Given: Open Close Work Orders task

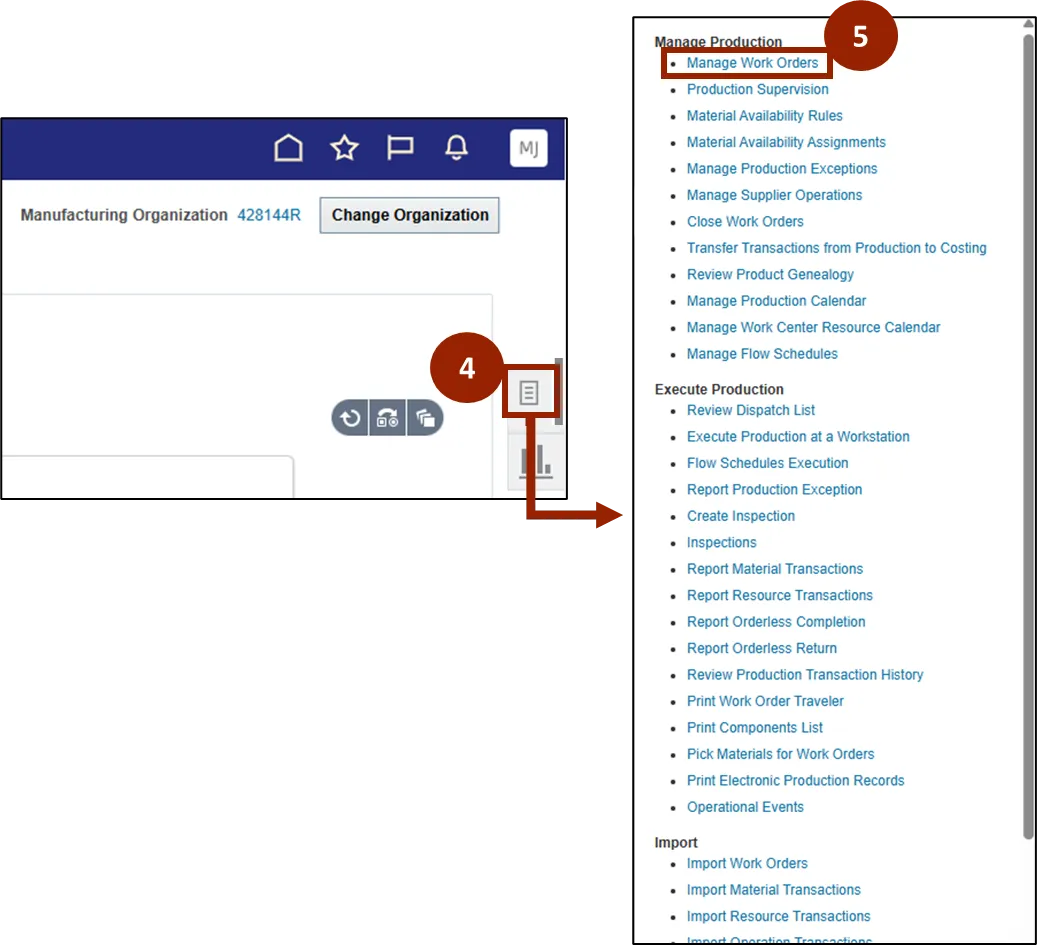Looking at the screenshot, I should pyautogui.click(x=745, y=222).
